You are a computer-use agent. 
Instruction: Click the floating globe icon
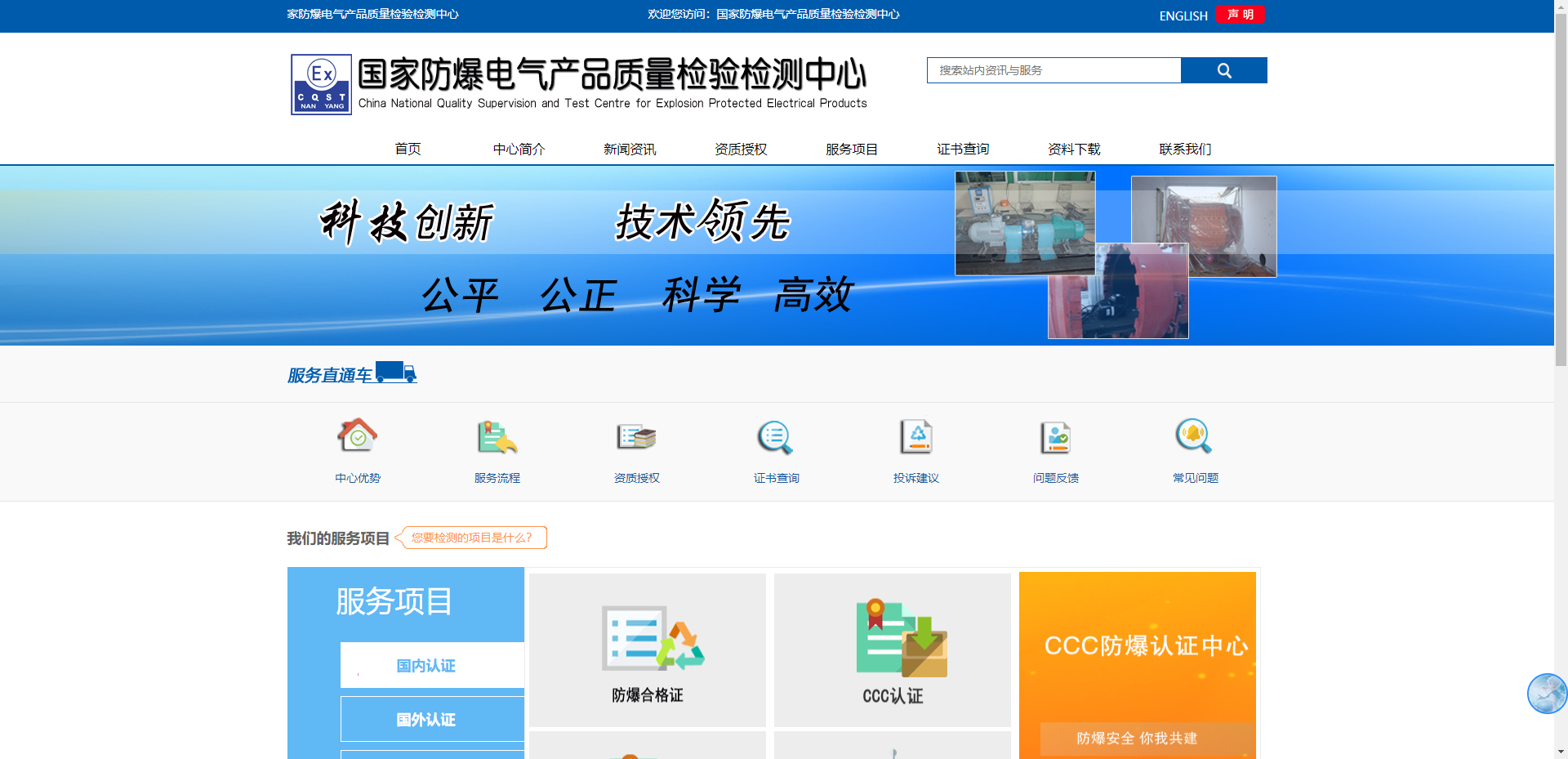coord(1546,693)
